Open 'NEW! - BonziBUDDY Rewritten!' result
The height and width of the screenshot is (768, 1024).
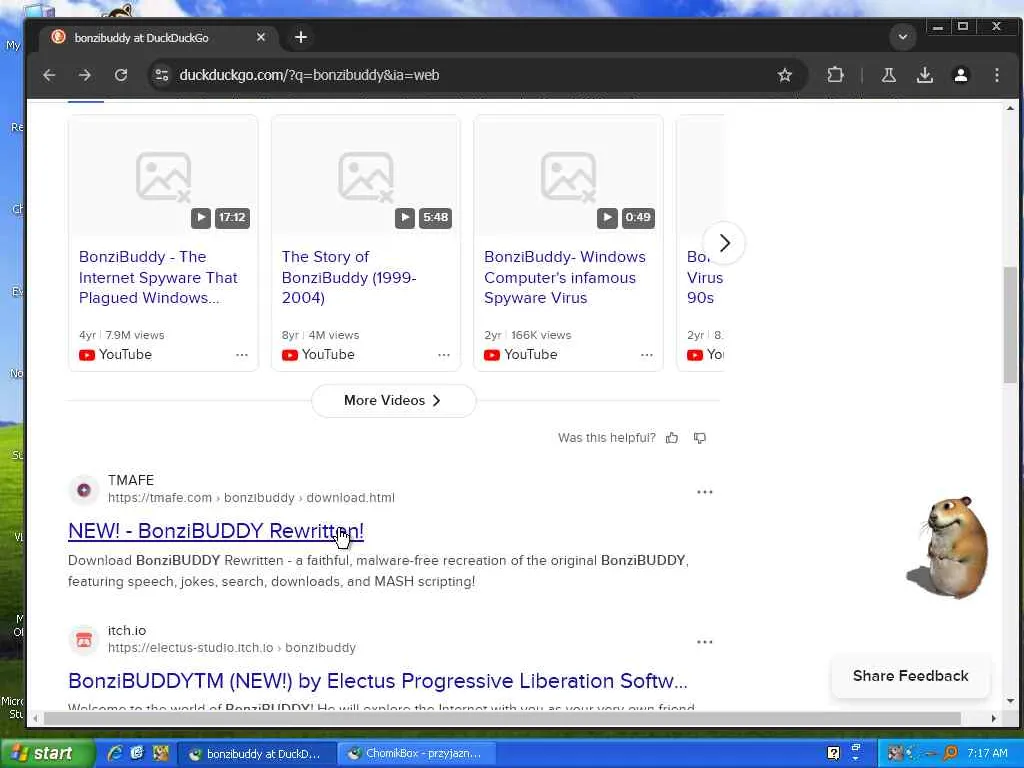click(x=216, y=531)
